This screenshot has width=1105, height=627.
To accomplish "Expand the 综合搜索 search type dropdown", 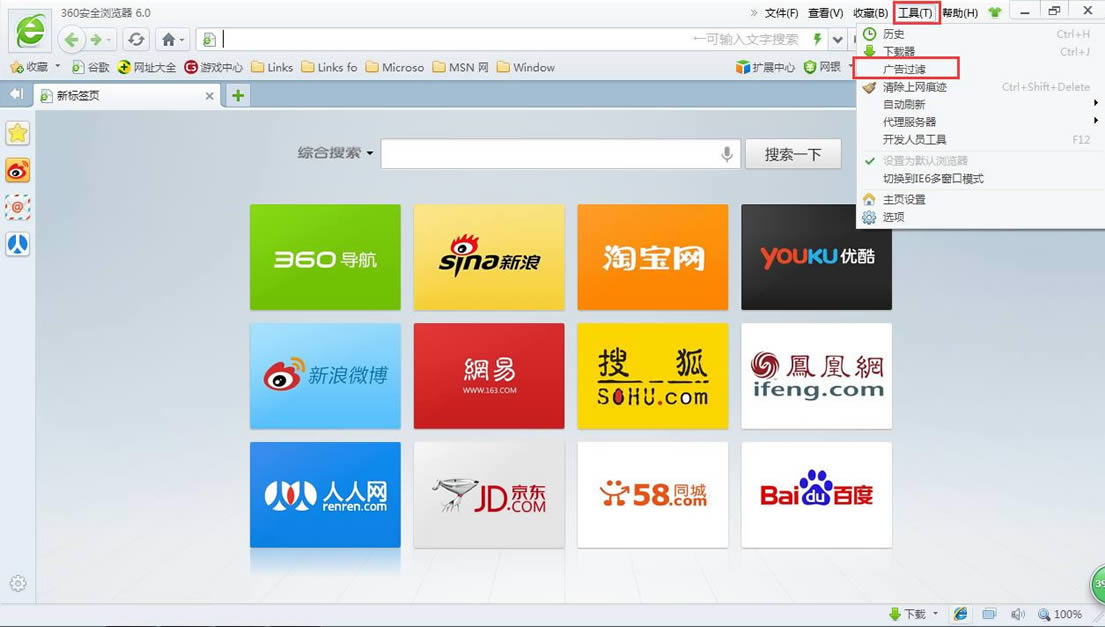I will [x=335, y=153].
